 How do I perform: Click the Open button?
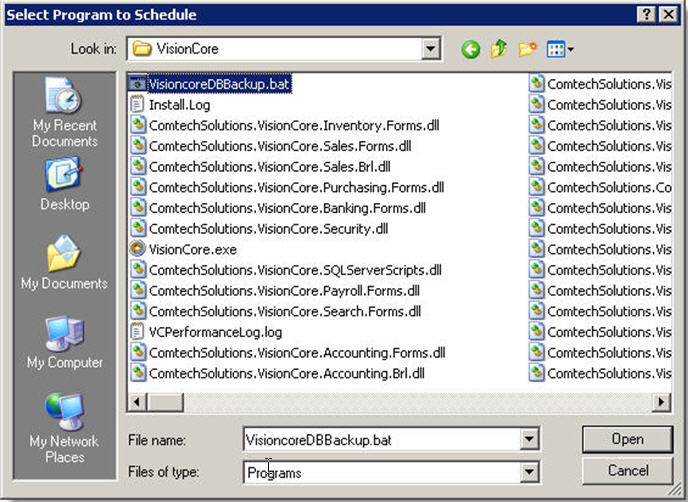coord(627,439)
